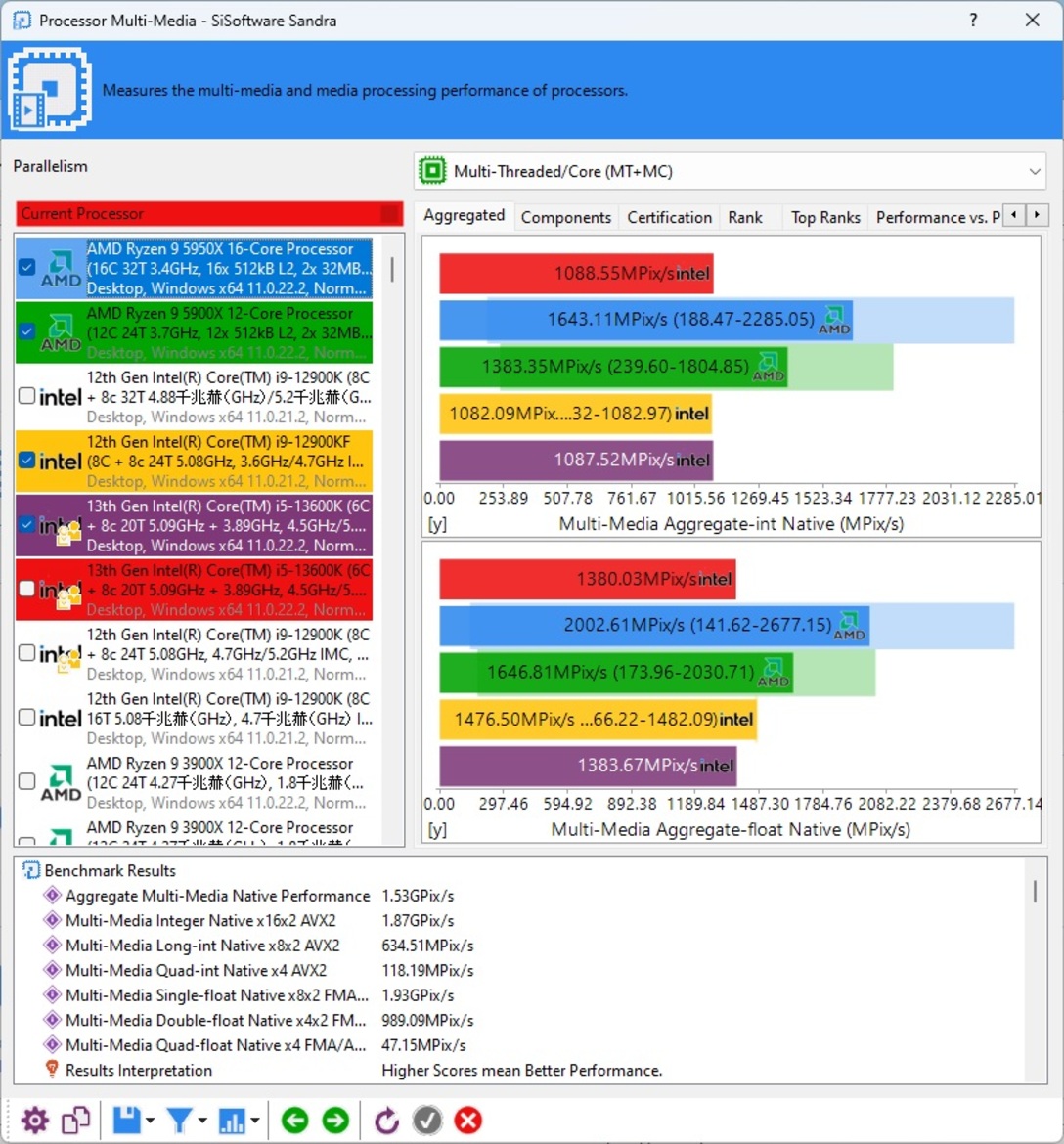Click the help question mark
This screenshot has width=1064, height=1144.
pyautogui.click(x=973, y=20)
